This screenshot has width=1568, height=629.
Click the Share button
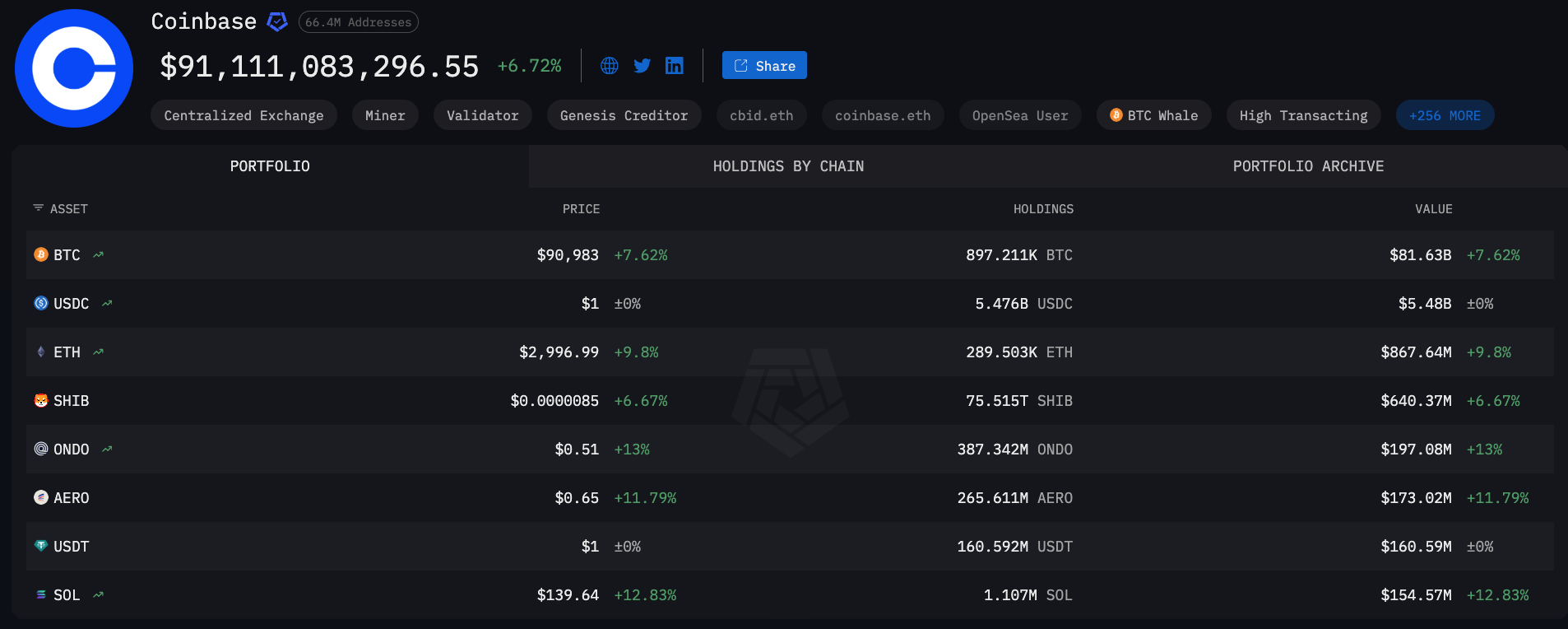coord(764,66)
